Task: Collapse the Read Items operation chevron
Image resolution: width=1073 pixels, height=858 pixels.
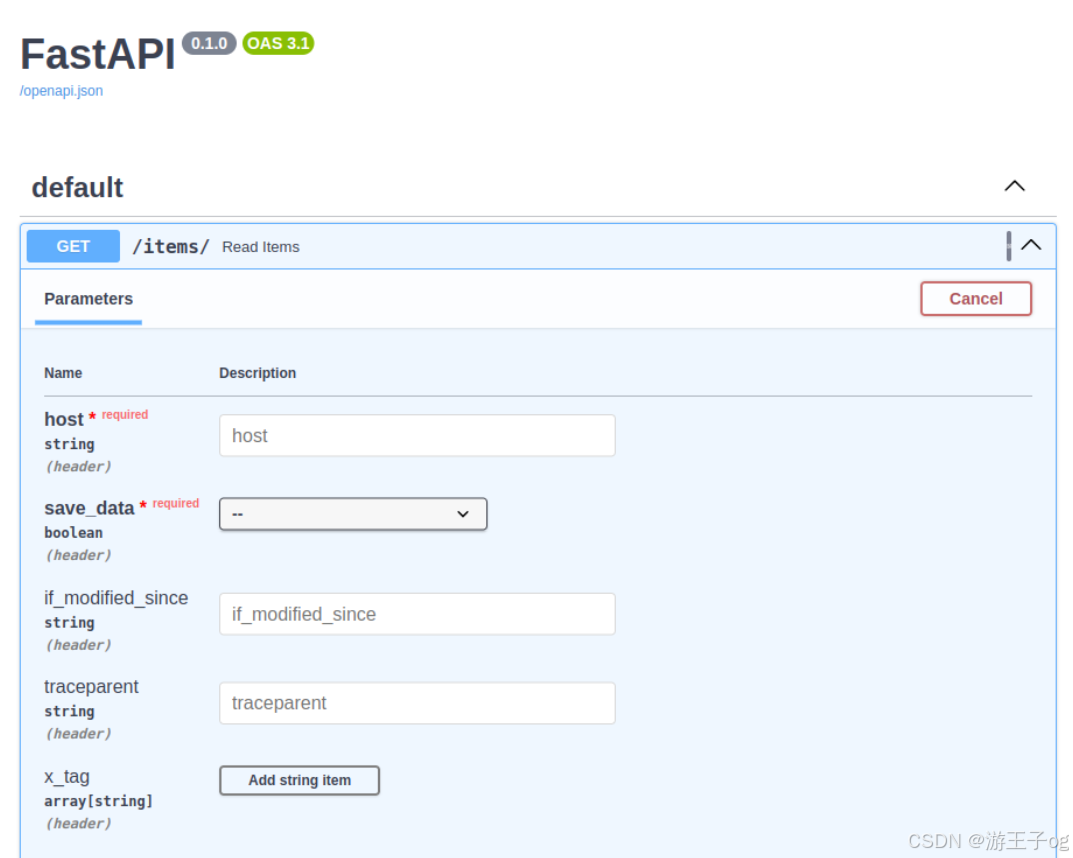Action: pos(1033,244)
